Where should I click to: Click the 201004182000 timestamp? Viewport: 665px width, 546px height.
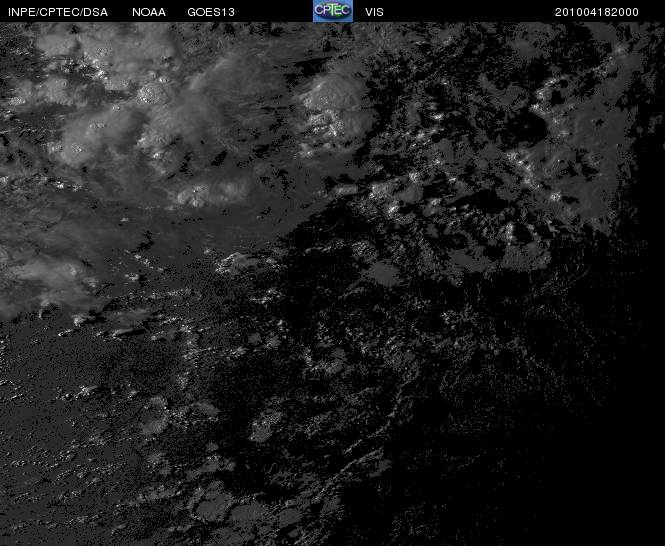coord(597,12)
